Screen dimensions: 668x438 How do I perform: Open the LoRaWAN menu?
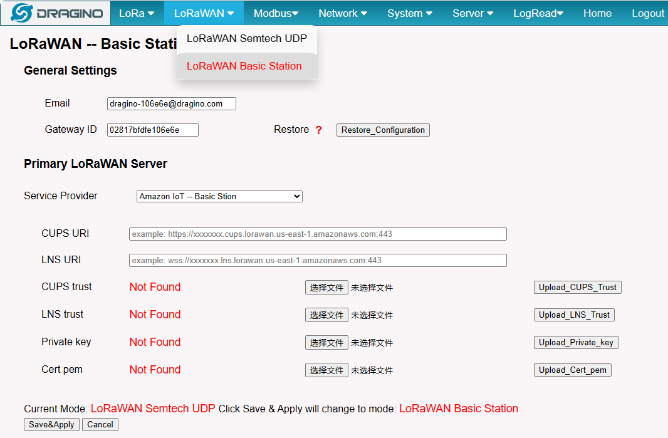click(x=204, y=13)
